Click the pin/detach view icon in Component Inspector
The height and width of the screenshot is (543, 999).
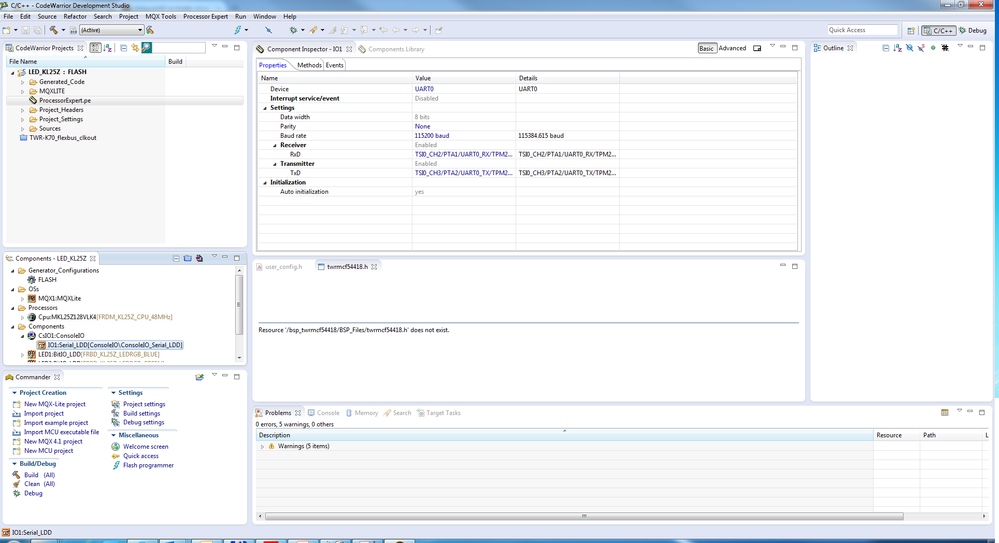[757, 48]
